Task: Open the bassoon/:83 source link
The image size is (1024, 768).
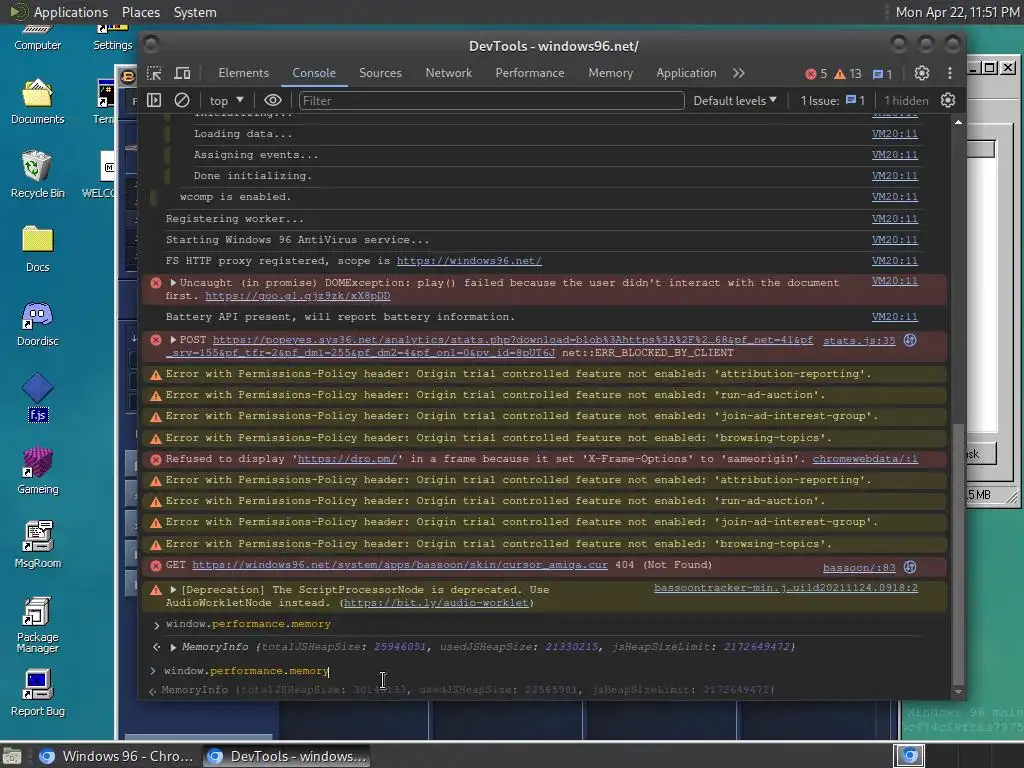Action: [x=859, y=568]
